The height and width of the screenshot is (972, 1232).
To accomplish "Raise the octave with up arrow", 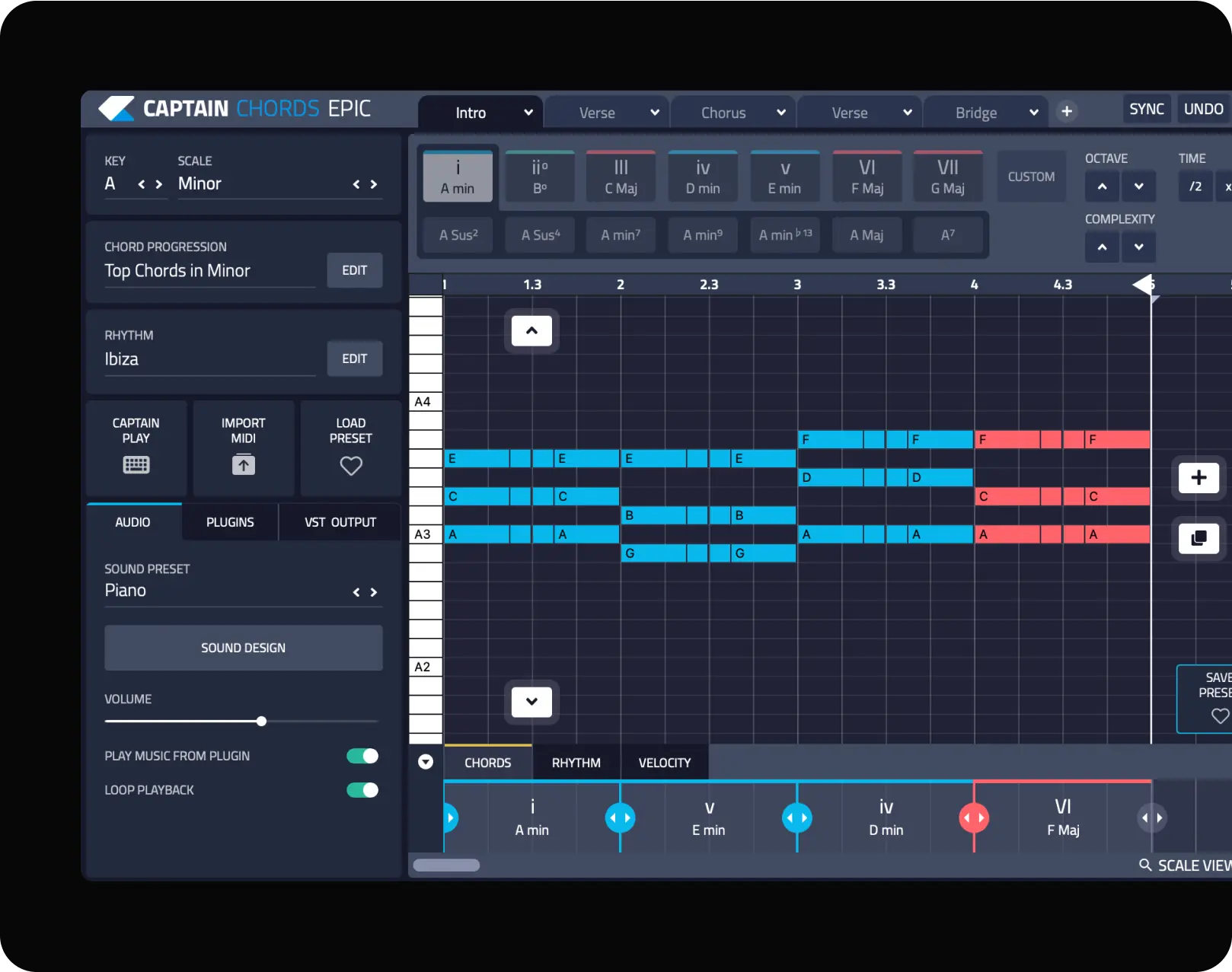I will coord(1102,186).
